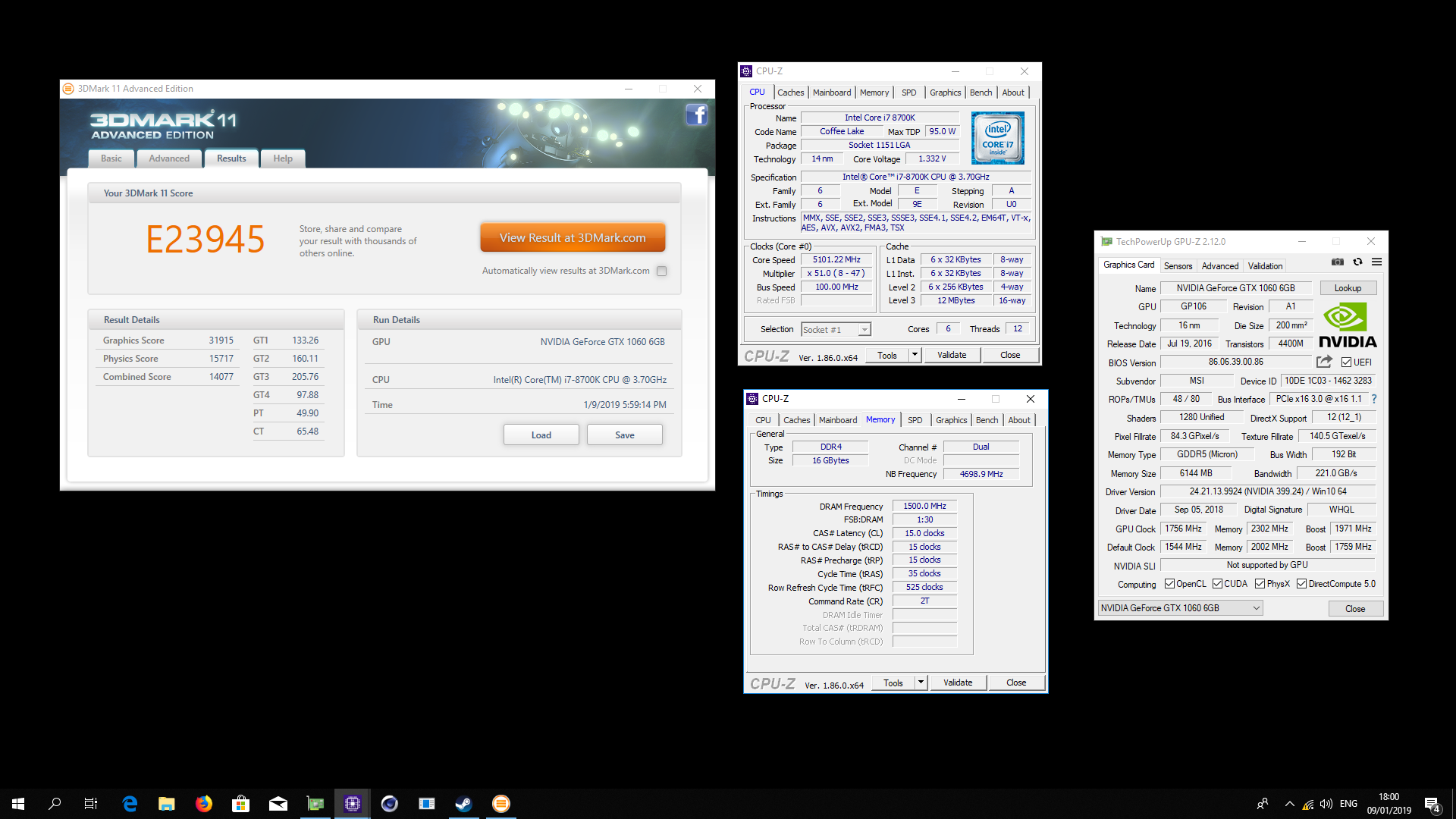The height and width of the screenshot is (819, 1456).
Task: Click the bus interface question mark in GPU-Z
Action: tap(1373, 399)
